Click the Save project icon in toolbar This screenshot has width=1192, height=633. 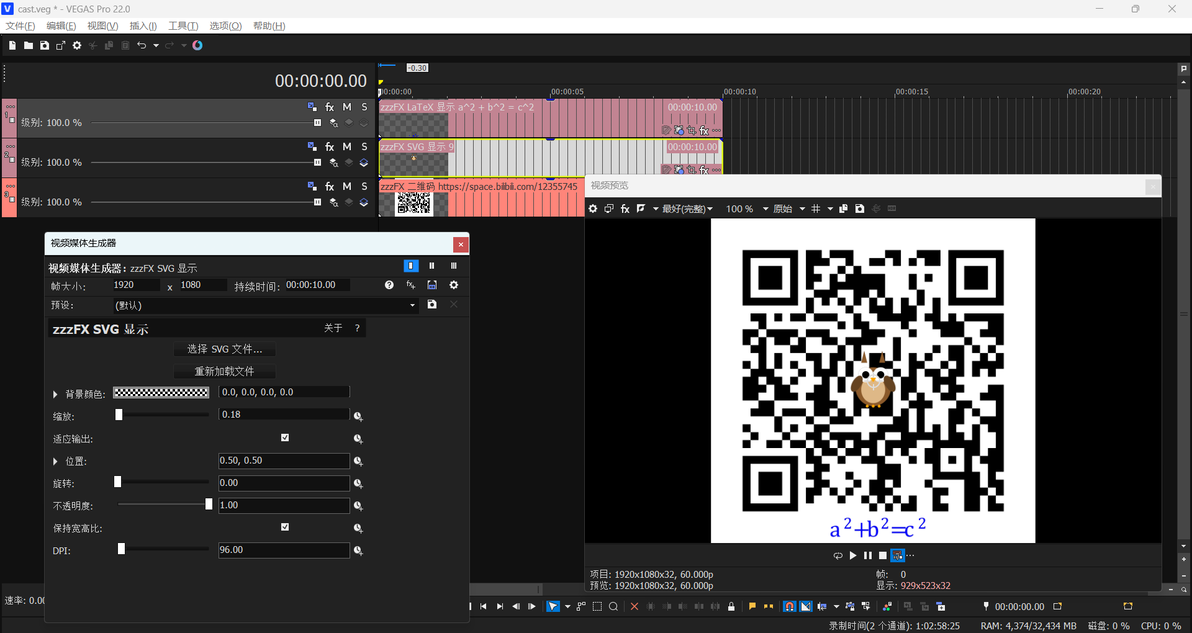(x=44, y=46)
